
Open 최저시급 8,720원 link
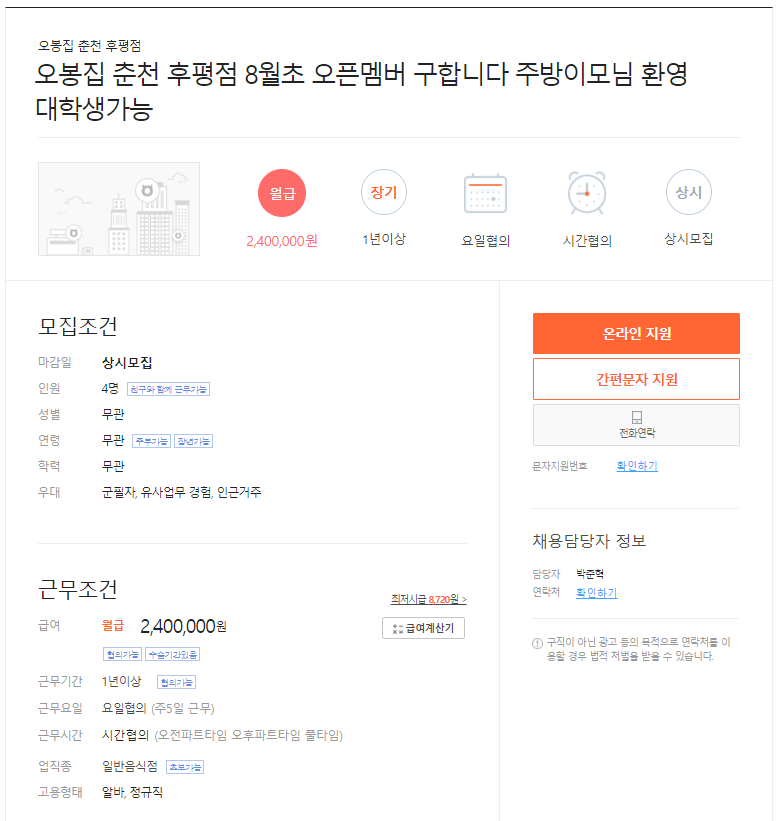point(429,600)
